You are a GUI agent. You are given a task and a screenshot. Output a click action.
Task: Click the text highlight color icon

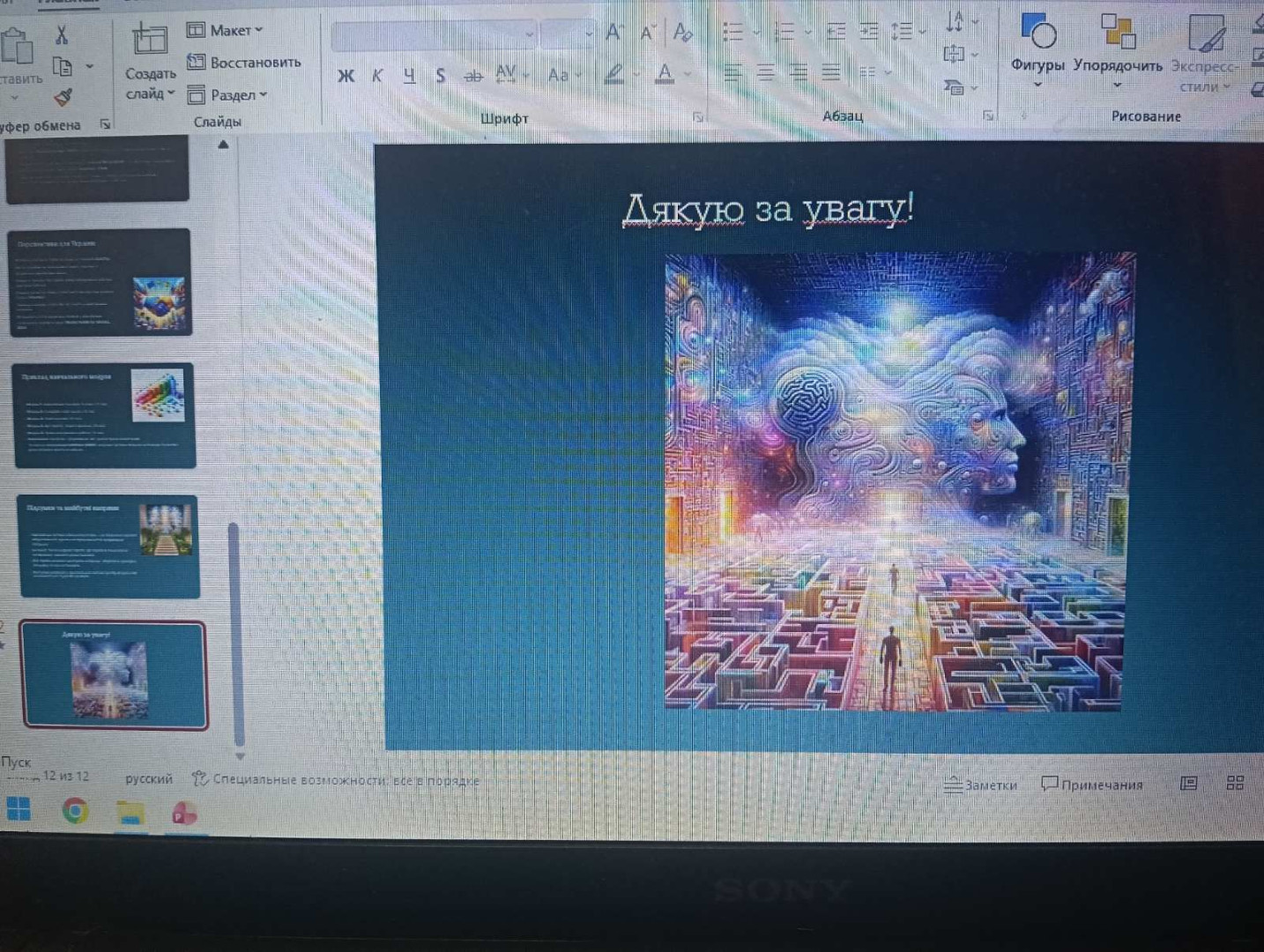click(614, 75)
